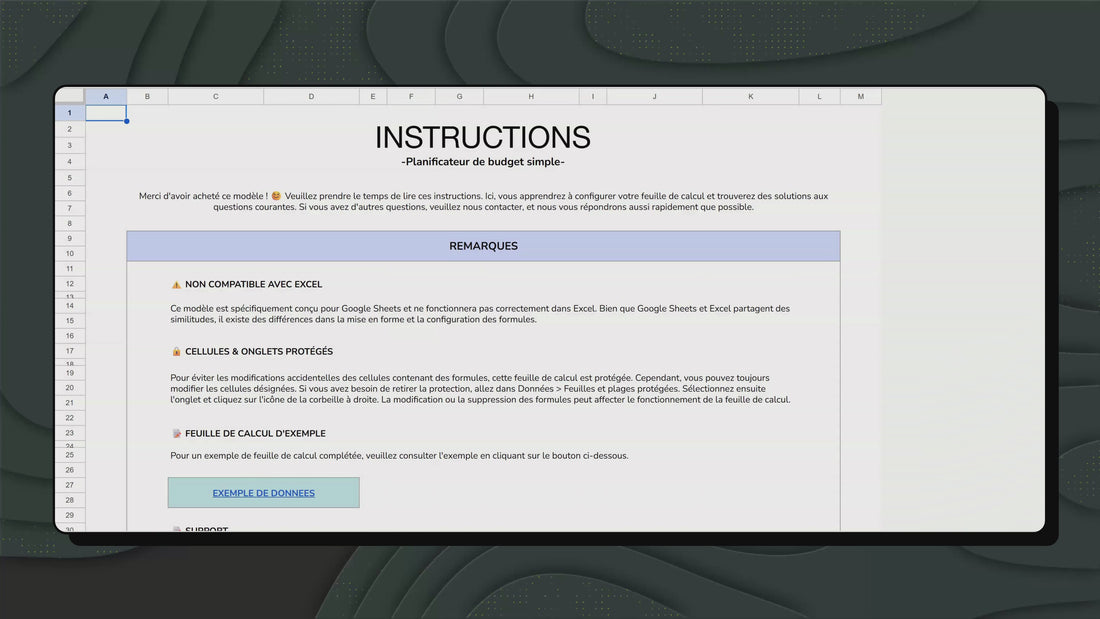Select column K header
The image size is (1100, 619).
coord(751,96)
